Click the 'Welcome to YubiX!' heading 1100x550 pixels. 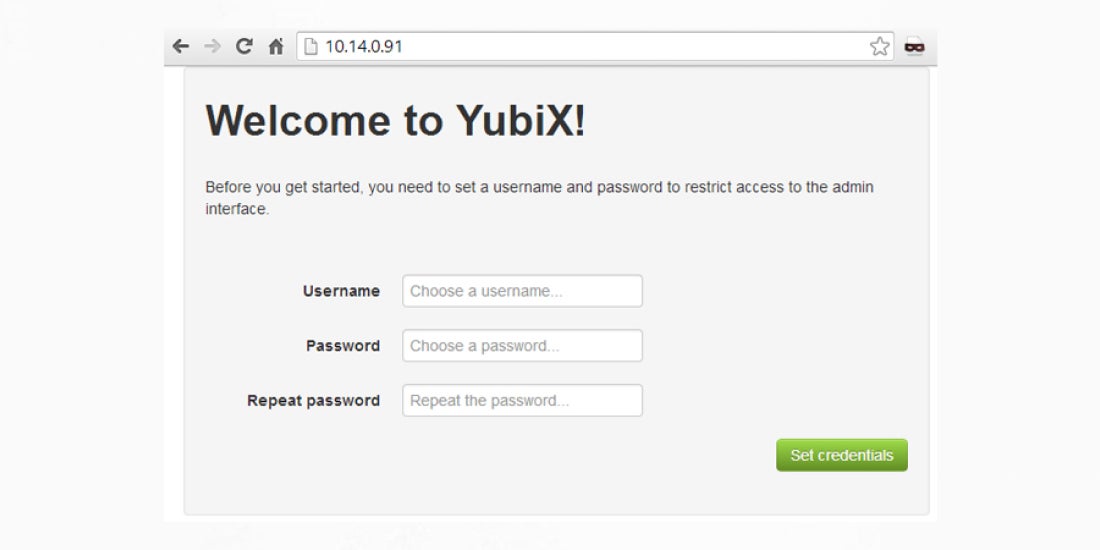(395, 120)
